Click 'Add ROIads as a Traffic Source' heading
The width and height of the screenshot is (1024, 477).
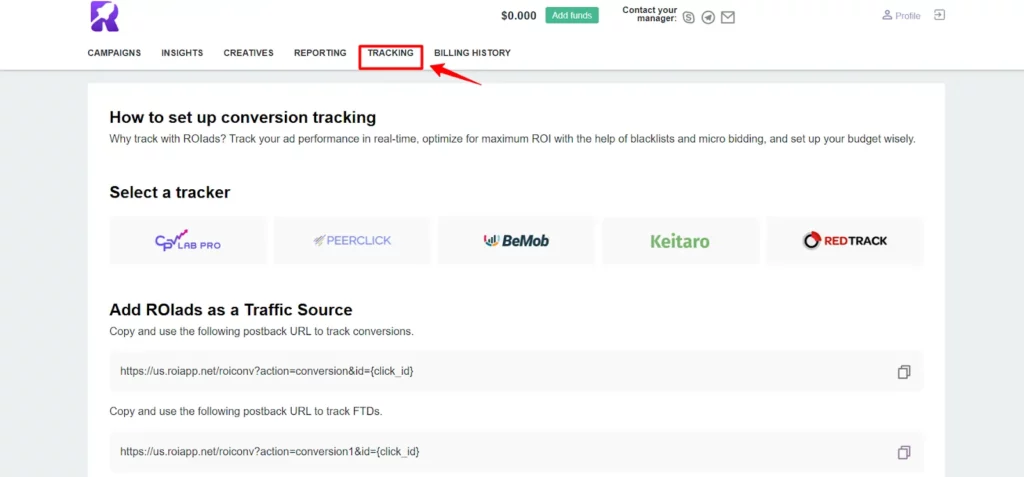[x=231, y=310]
